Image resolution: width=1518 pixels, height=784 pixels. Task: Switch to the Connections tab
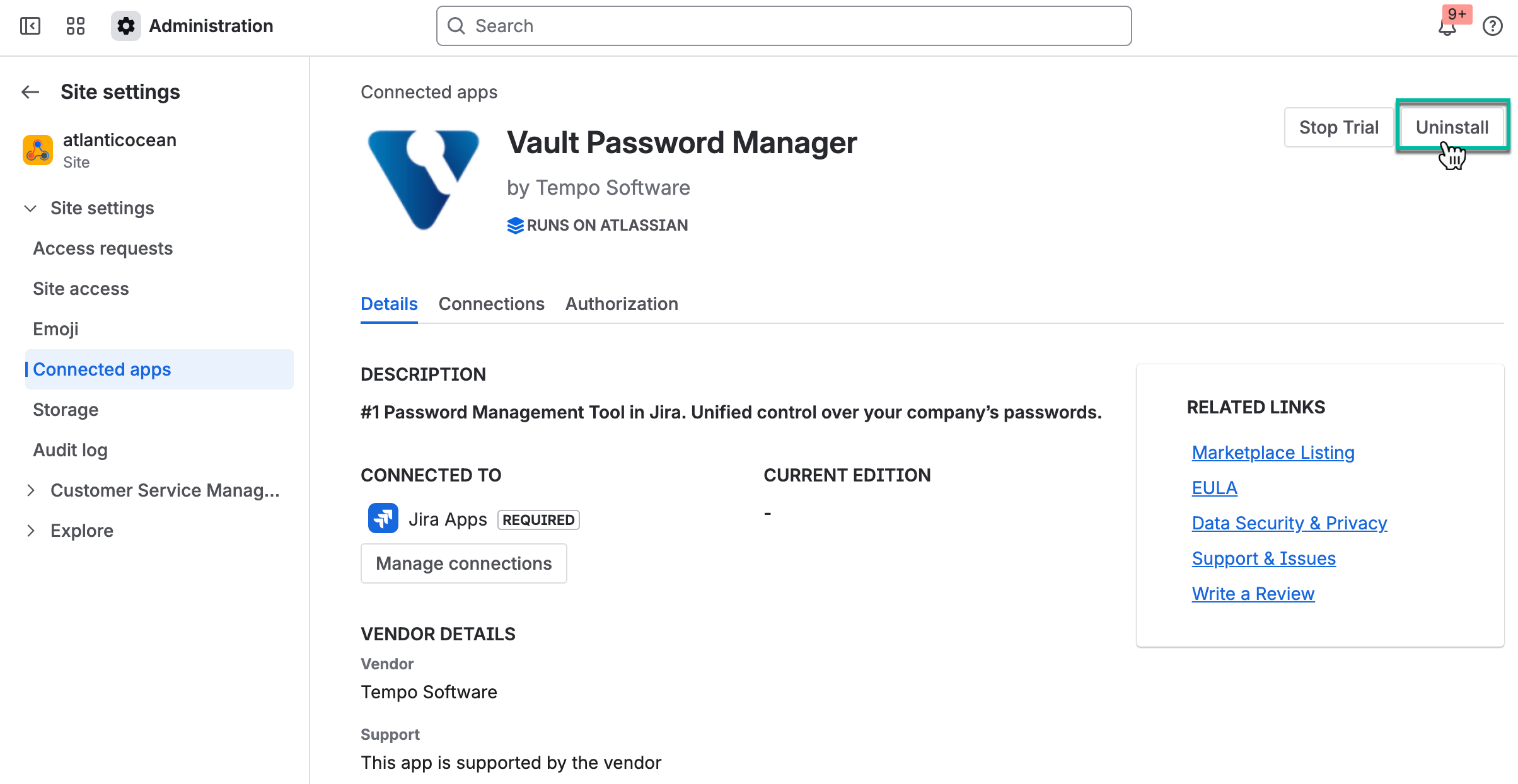tap(491, 304)
